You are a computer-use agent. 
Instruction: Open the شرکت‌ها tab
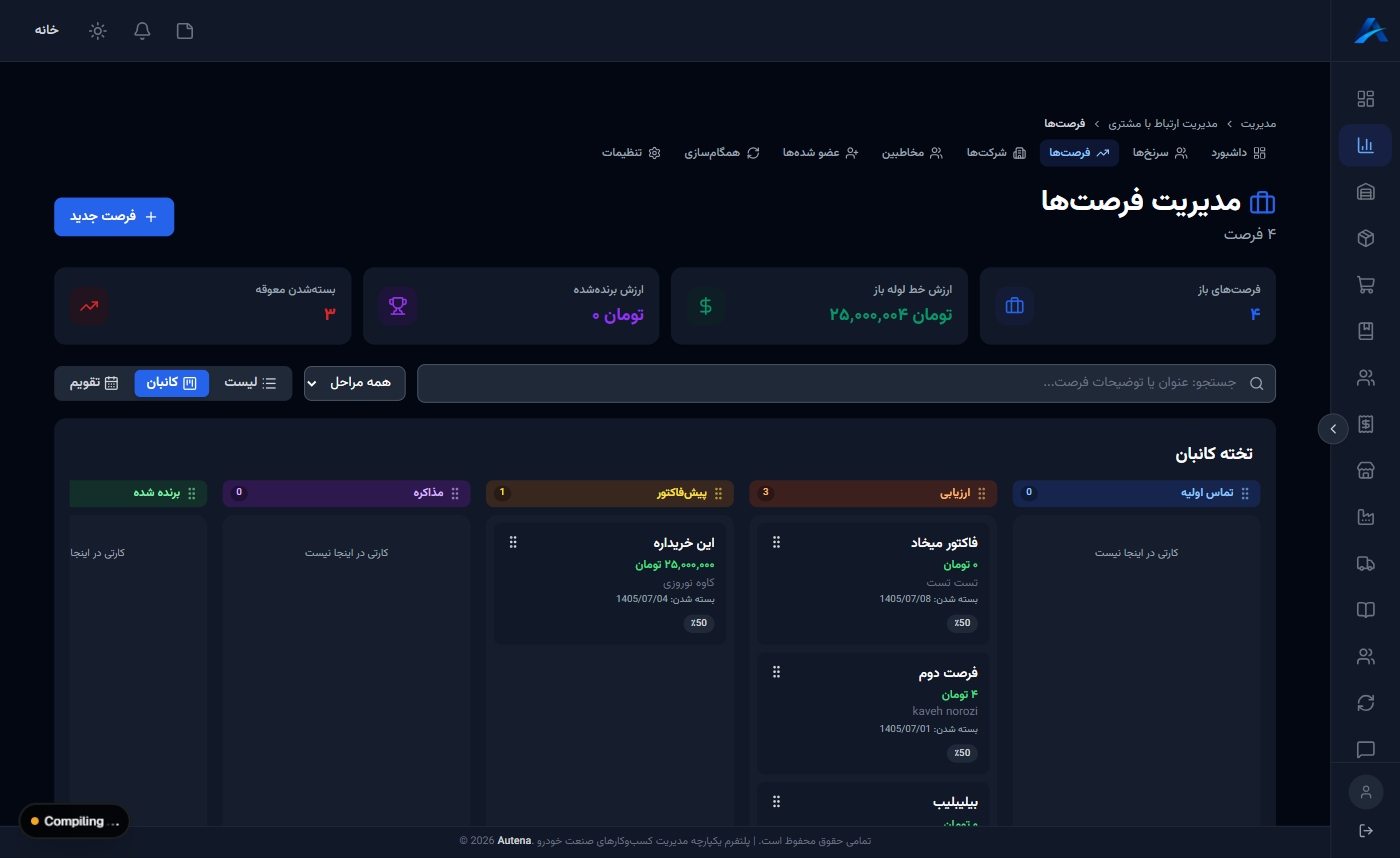pos(996,153)
